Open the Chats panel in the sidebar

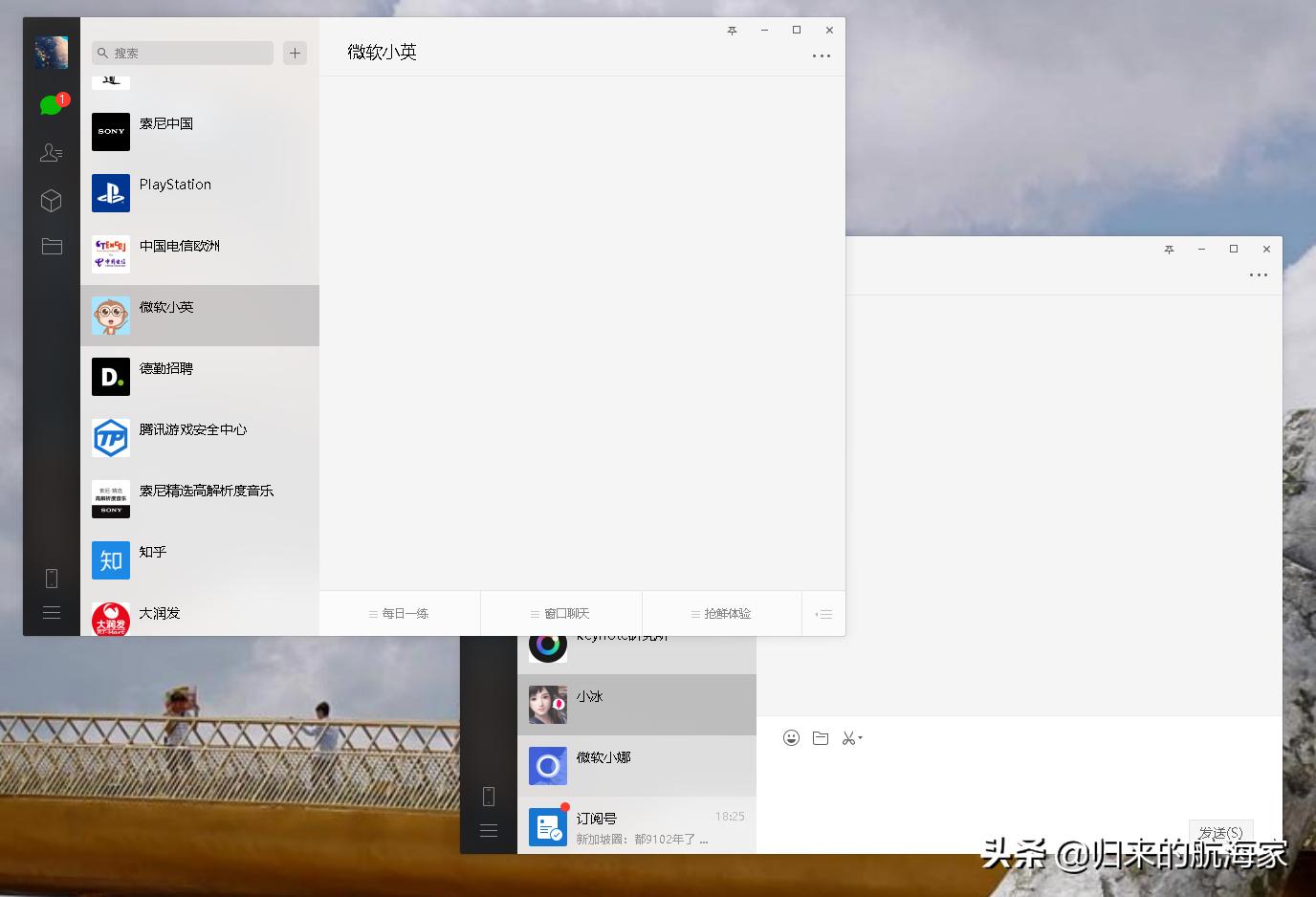52,103
